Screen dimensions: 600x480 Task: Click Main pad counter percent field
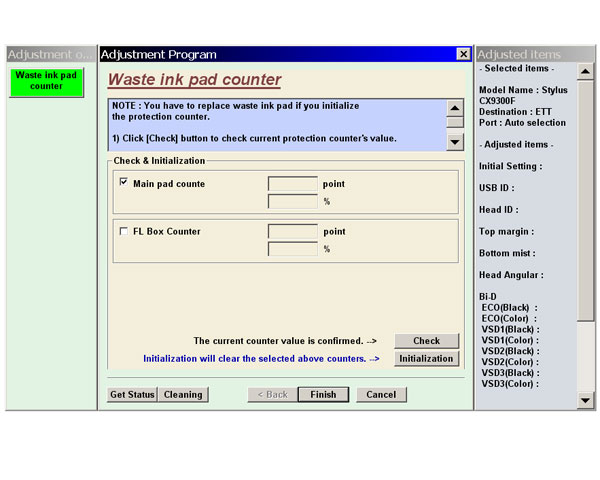click(293, 201)
